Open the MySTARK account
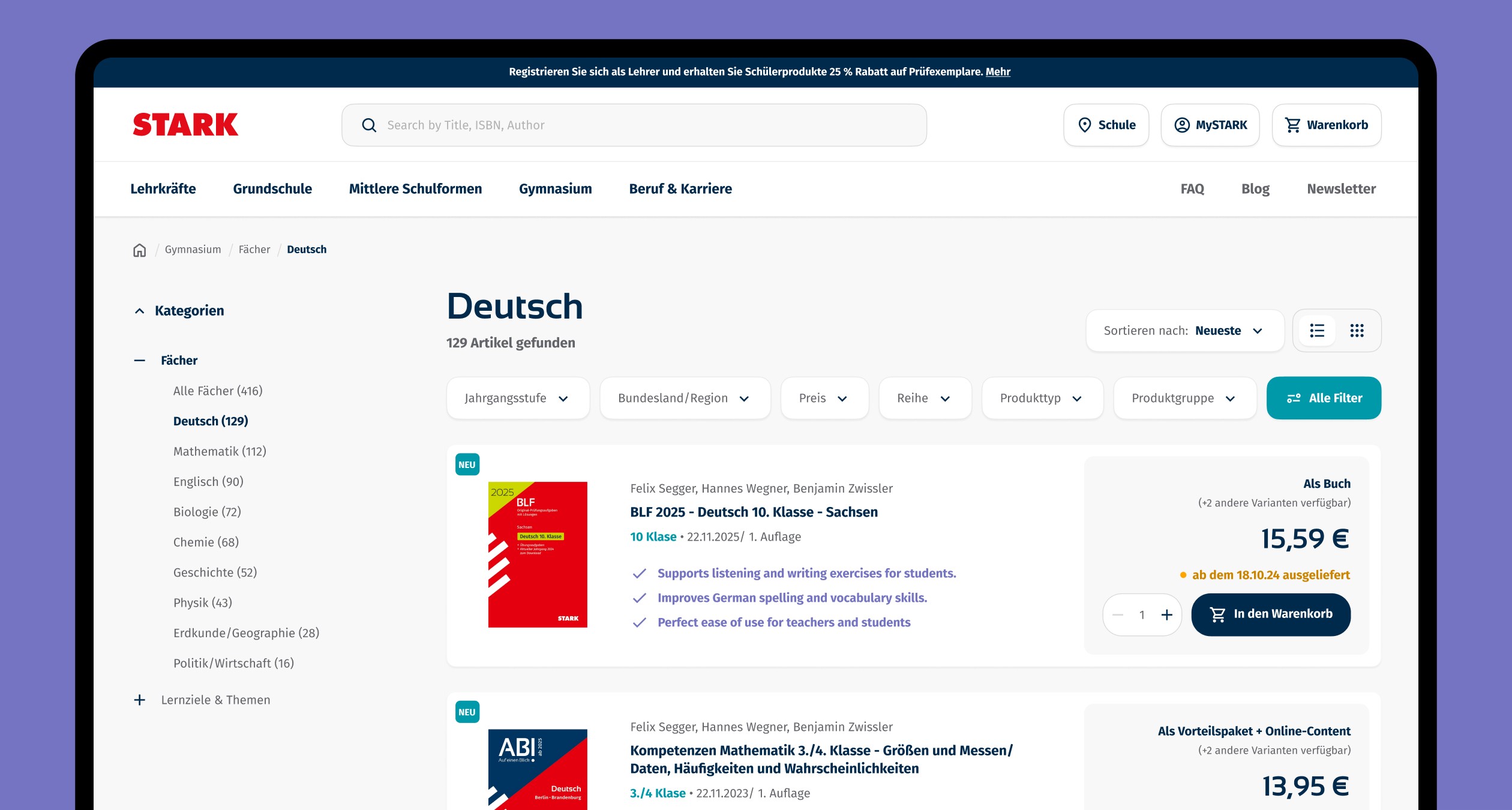1512x810 pixels. pos(1210,125)
